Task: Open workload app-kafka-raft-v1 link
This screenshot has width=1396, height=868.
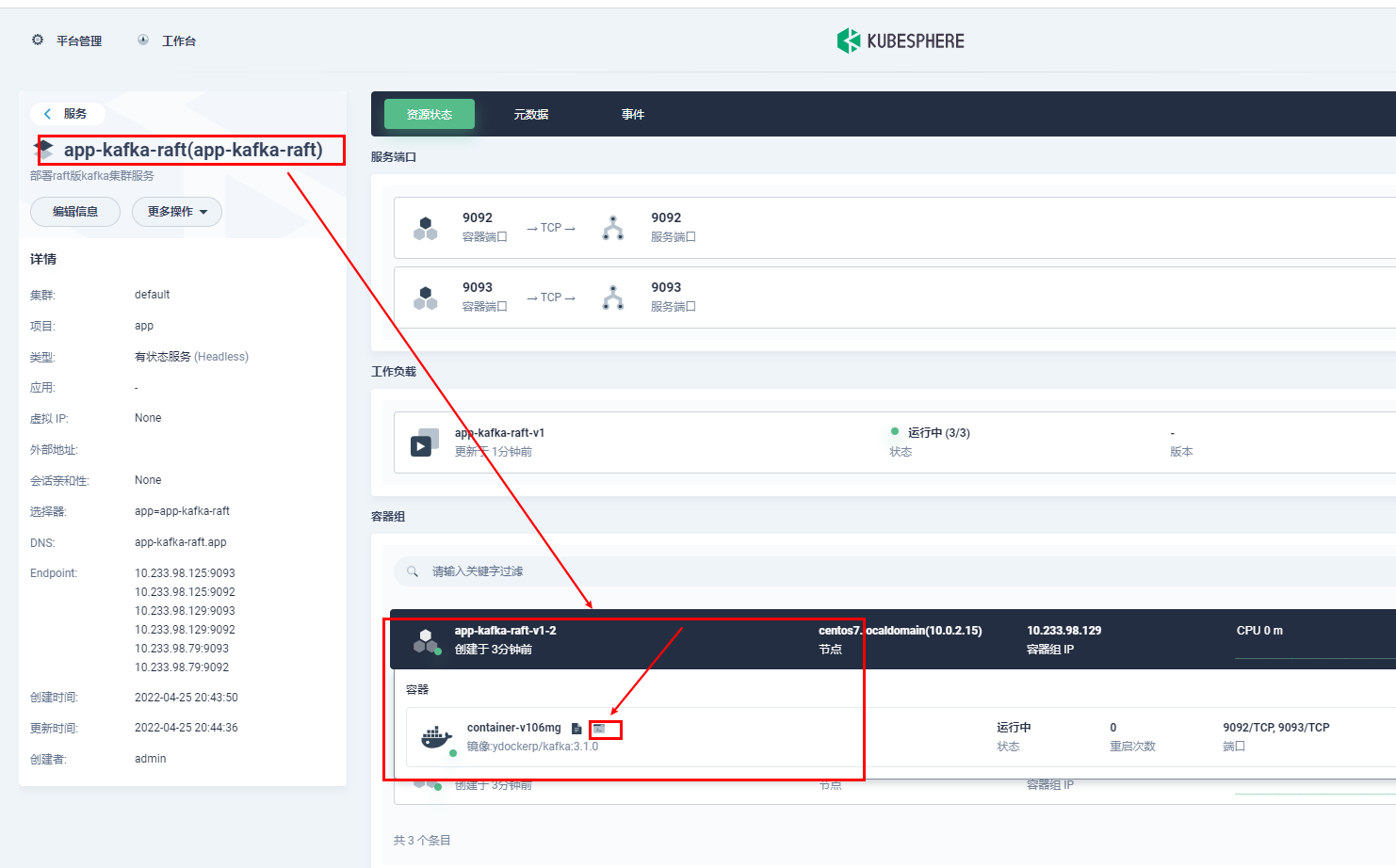Action: [499, 433]
